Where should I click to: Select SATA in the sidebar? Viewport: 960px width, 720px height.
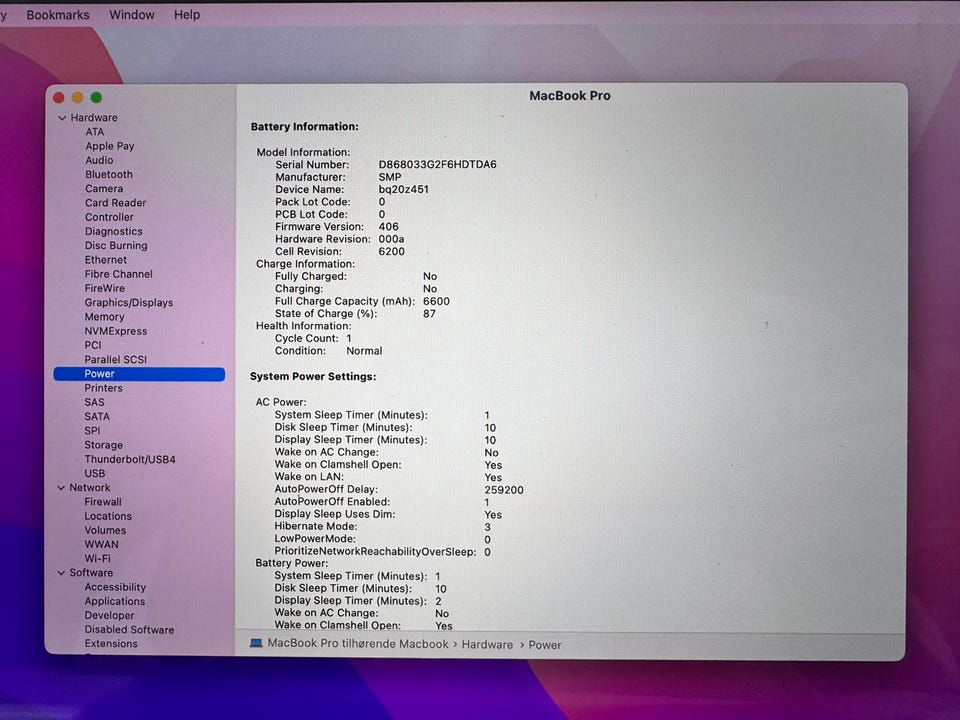pos(97,417)
